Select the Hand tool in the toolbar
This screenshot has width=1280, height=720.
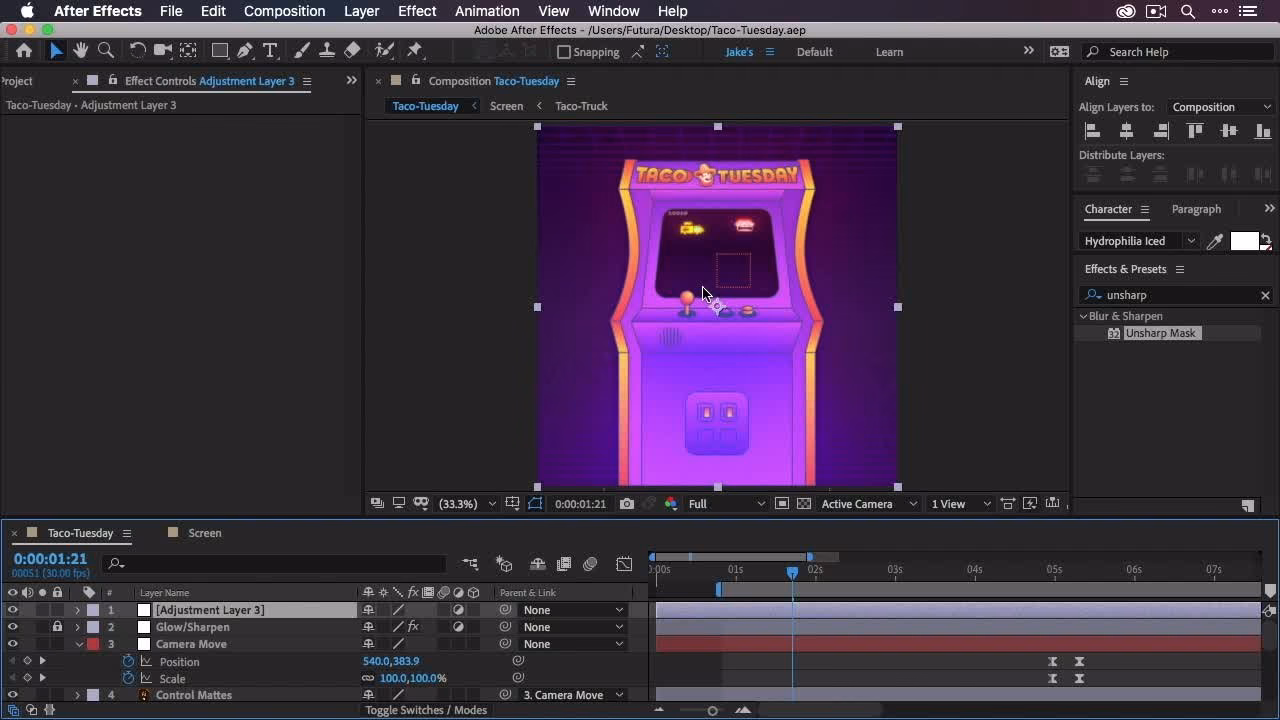[x=80, y=50]
